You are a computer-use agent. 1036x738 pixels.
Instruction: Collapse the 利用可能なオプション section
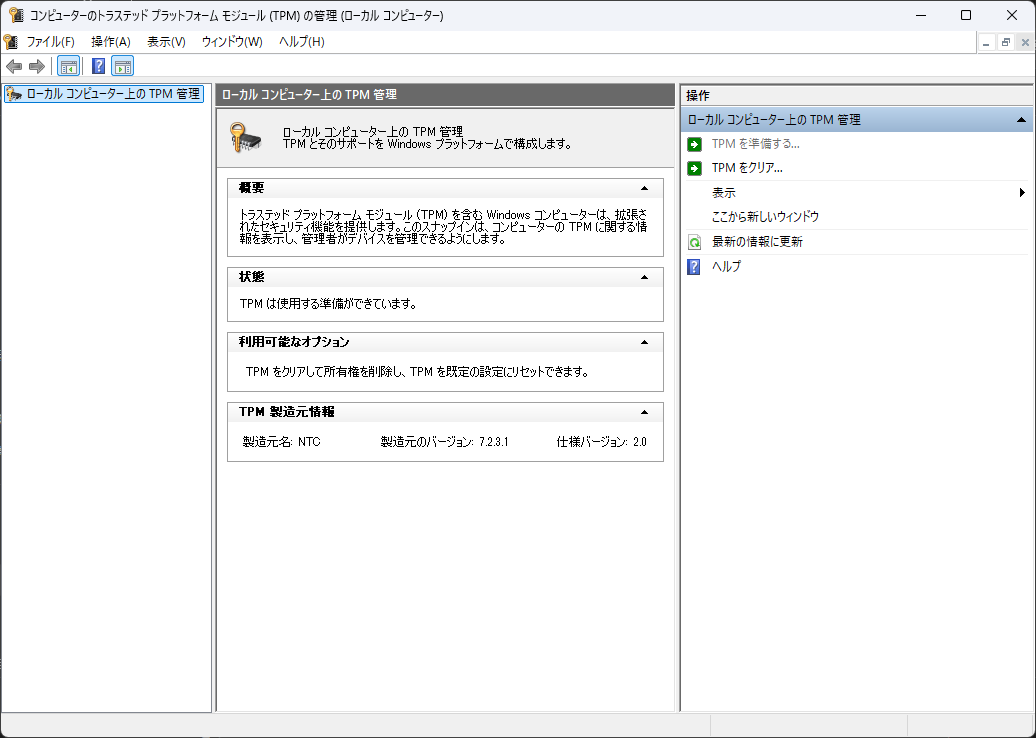644,342
